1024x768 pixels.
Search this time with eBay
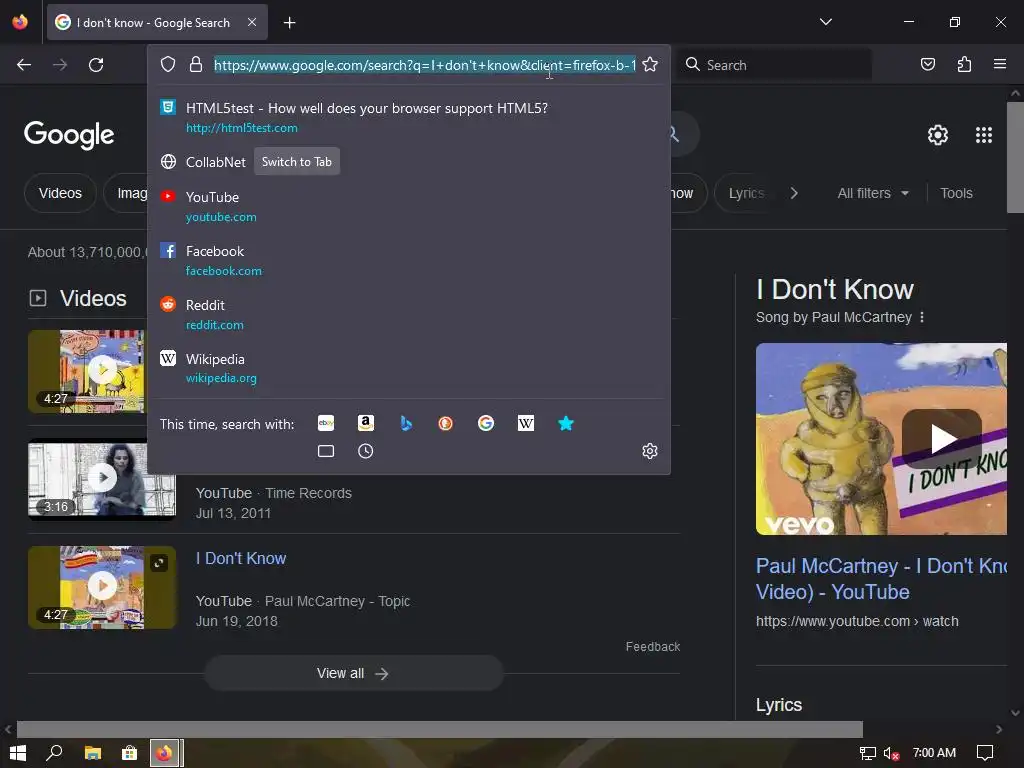pyautogui.click(x=326, y=423)
